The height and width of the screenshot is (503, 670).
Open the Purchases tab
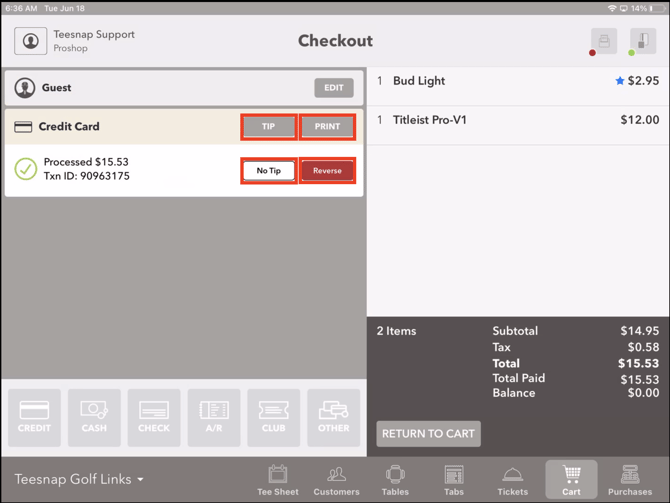tap(630, 480)
